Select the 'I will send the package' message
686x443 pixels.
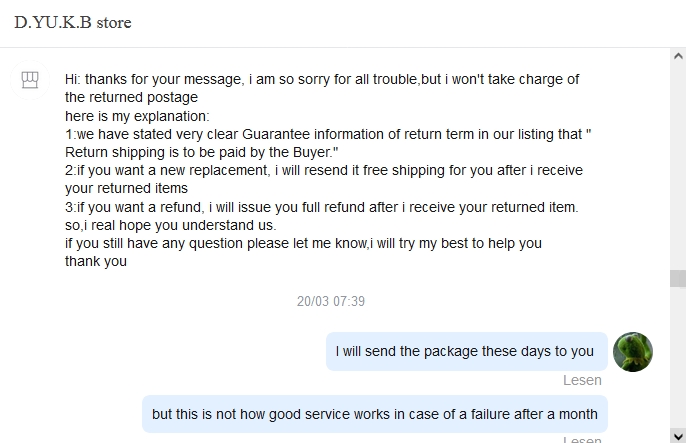click(465, 352)
